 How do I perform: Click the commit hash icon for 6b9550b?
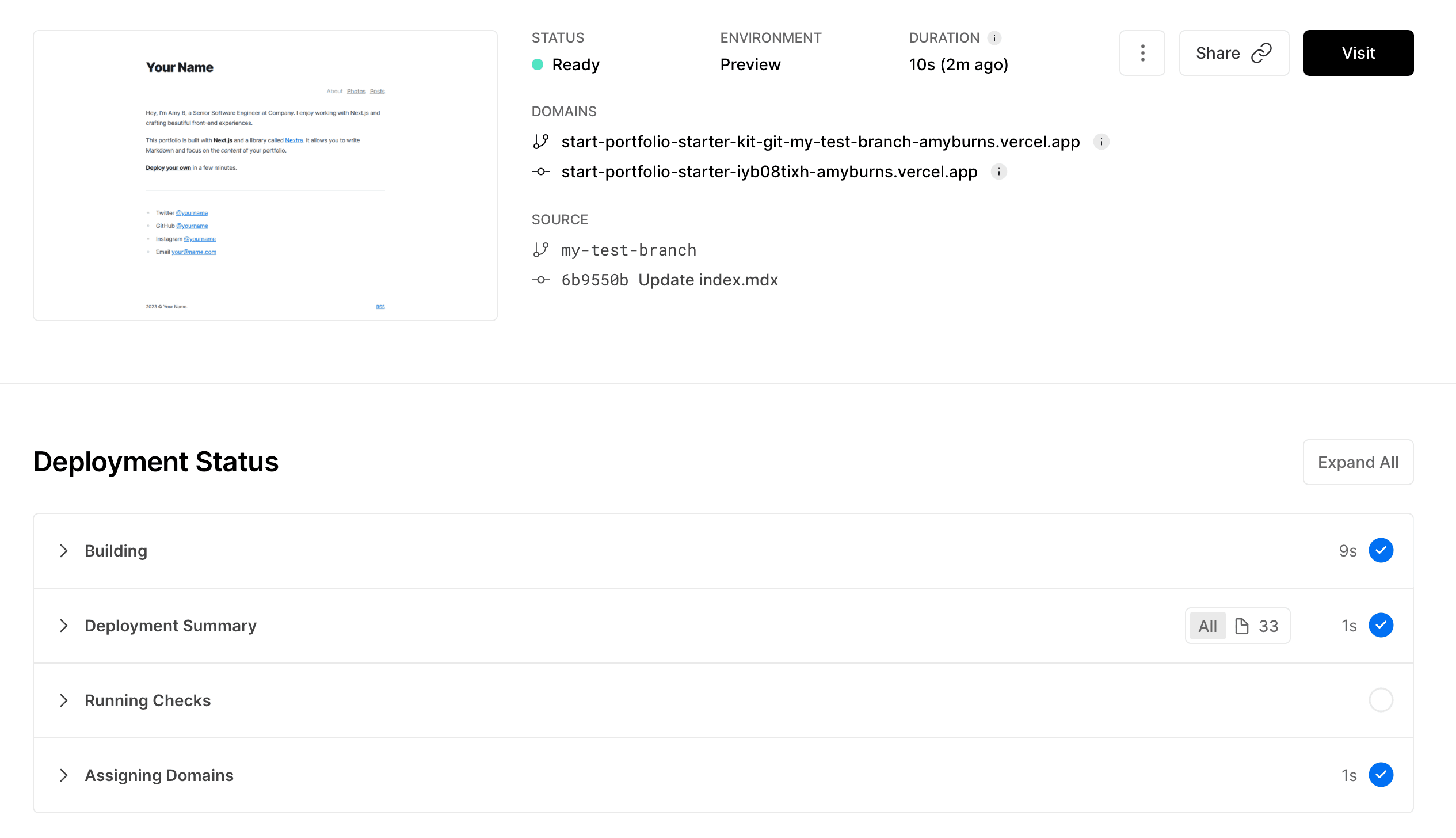[x=541, y=280]
